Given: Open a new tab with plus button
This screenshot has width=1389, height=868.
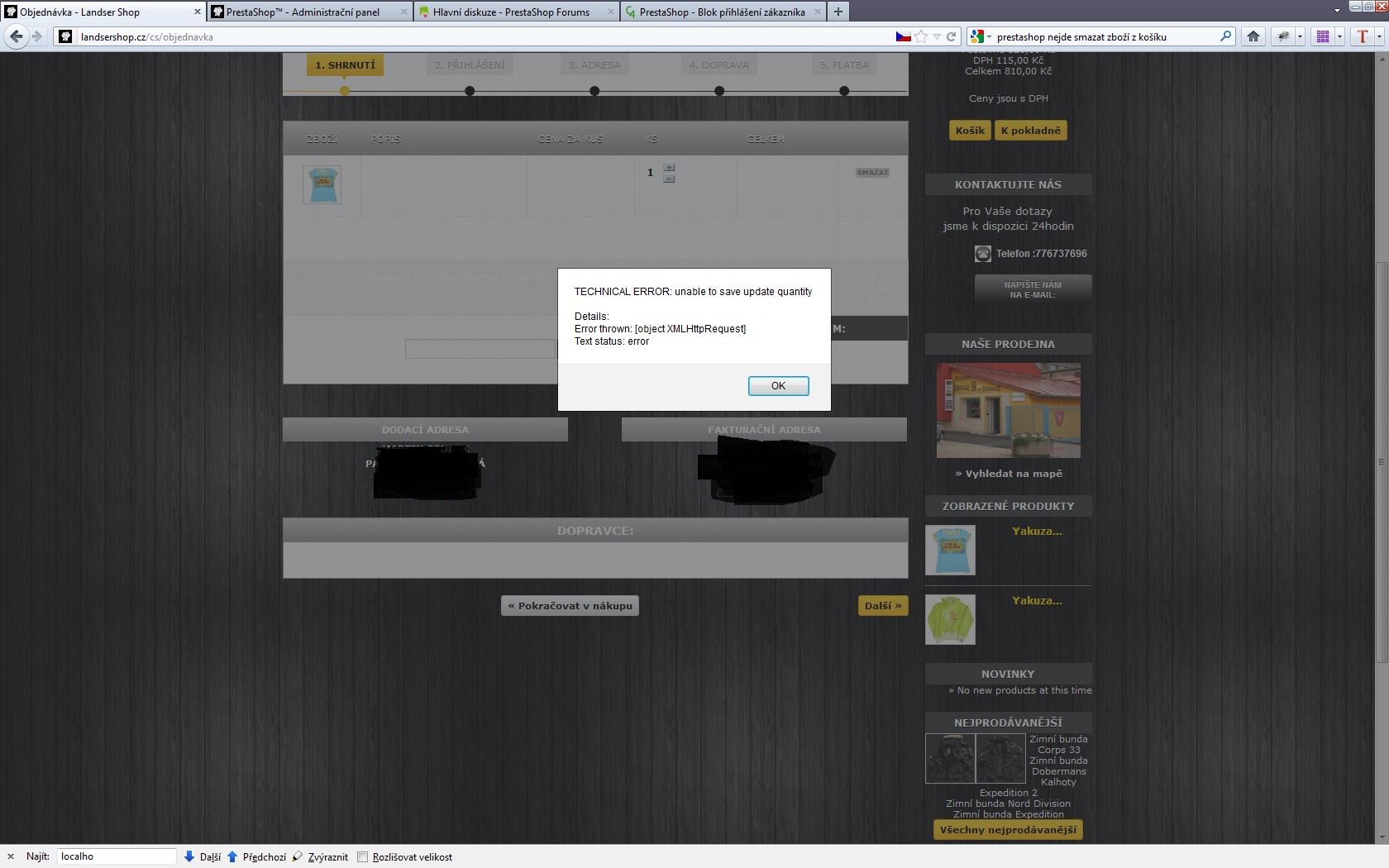Looking at the screenshot, I should click(x=838, y=12).
